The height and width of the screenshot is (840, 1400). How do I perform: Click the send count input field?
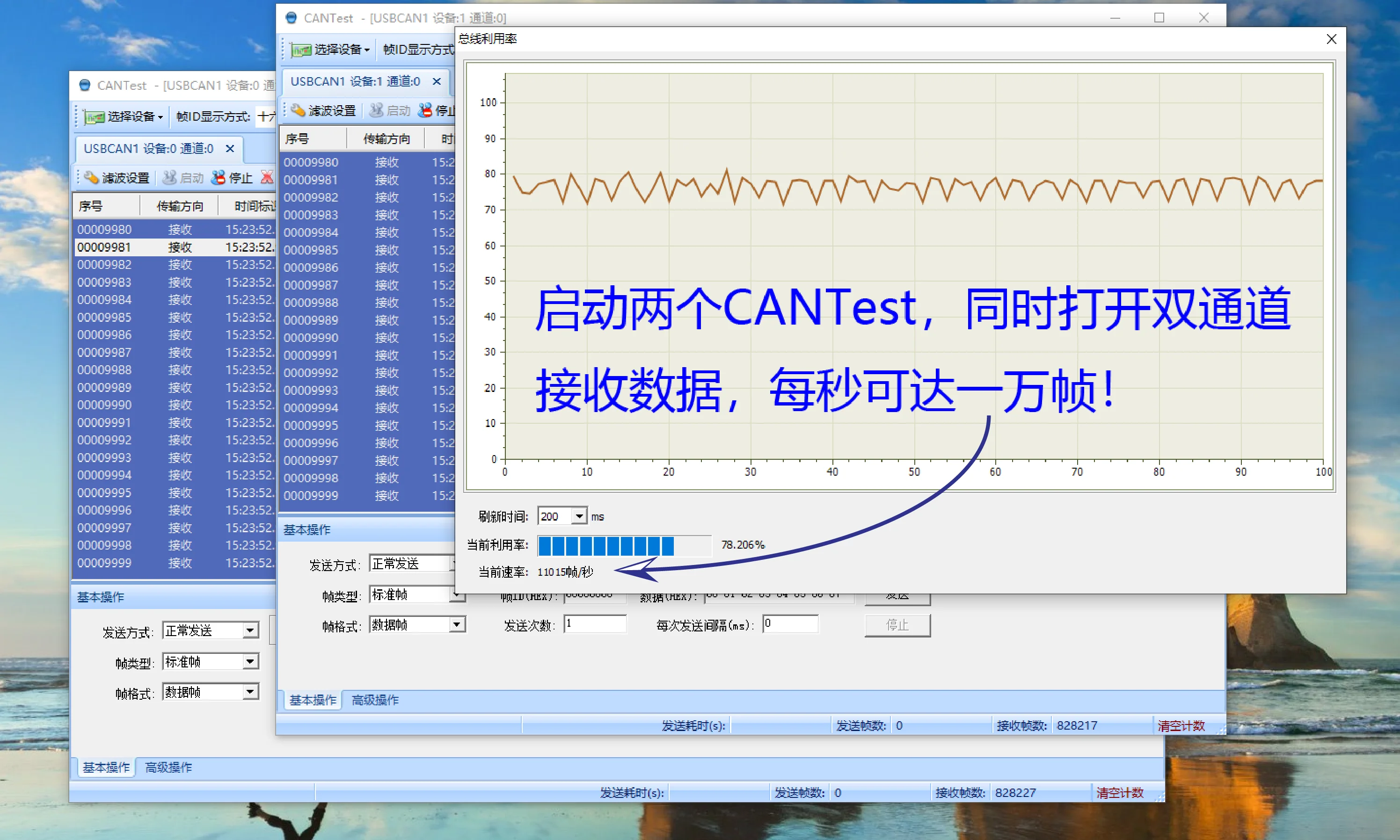click(x=594, y=624)
